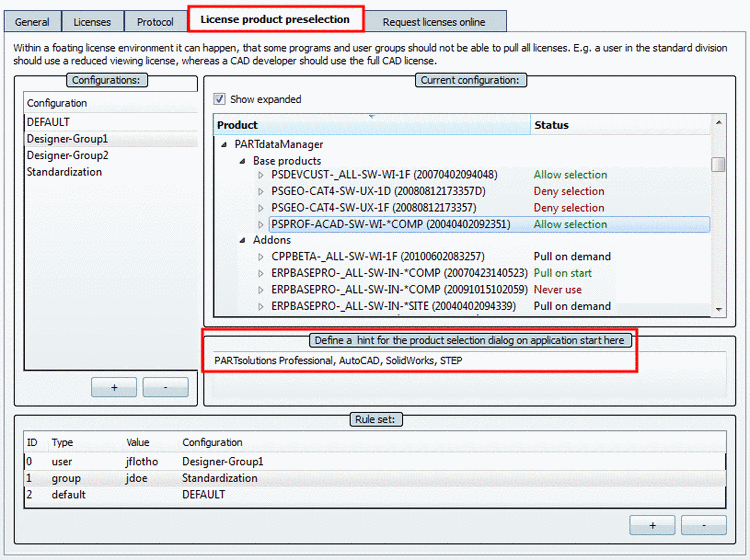Expand CPPBETA-_ALL-SW-WI-1F addon row
Viewport: 750px width, 560px height.
coord(261,257)
